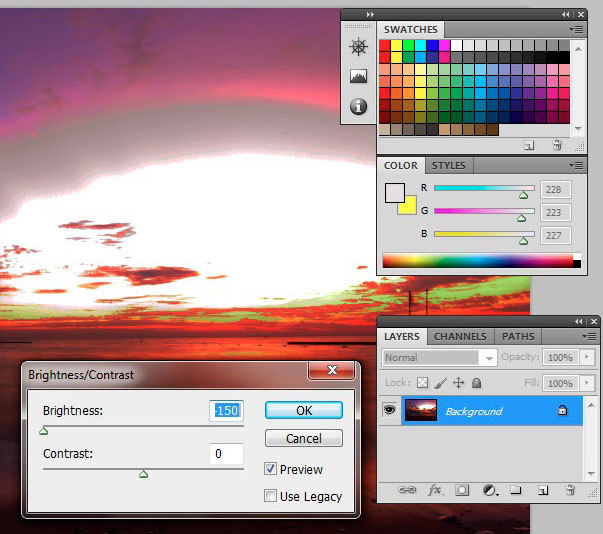Viewport: 603px width, 534px height.
Task: Open the Swatches panel options menu
Action: tap(577, 30)
